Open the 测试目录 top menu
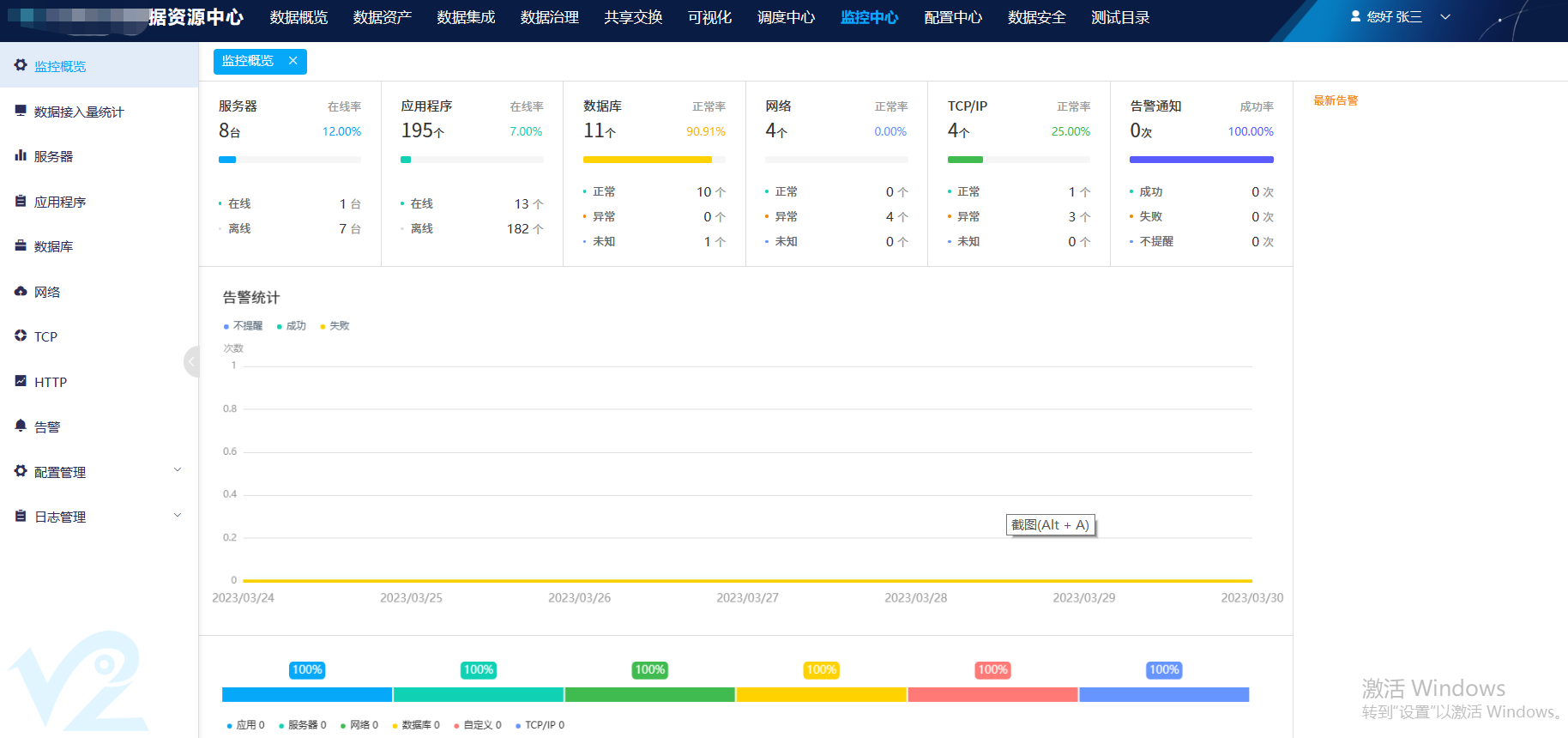 click(1120, 17)
